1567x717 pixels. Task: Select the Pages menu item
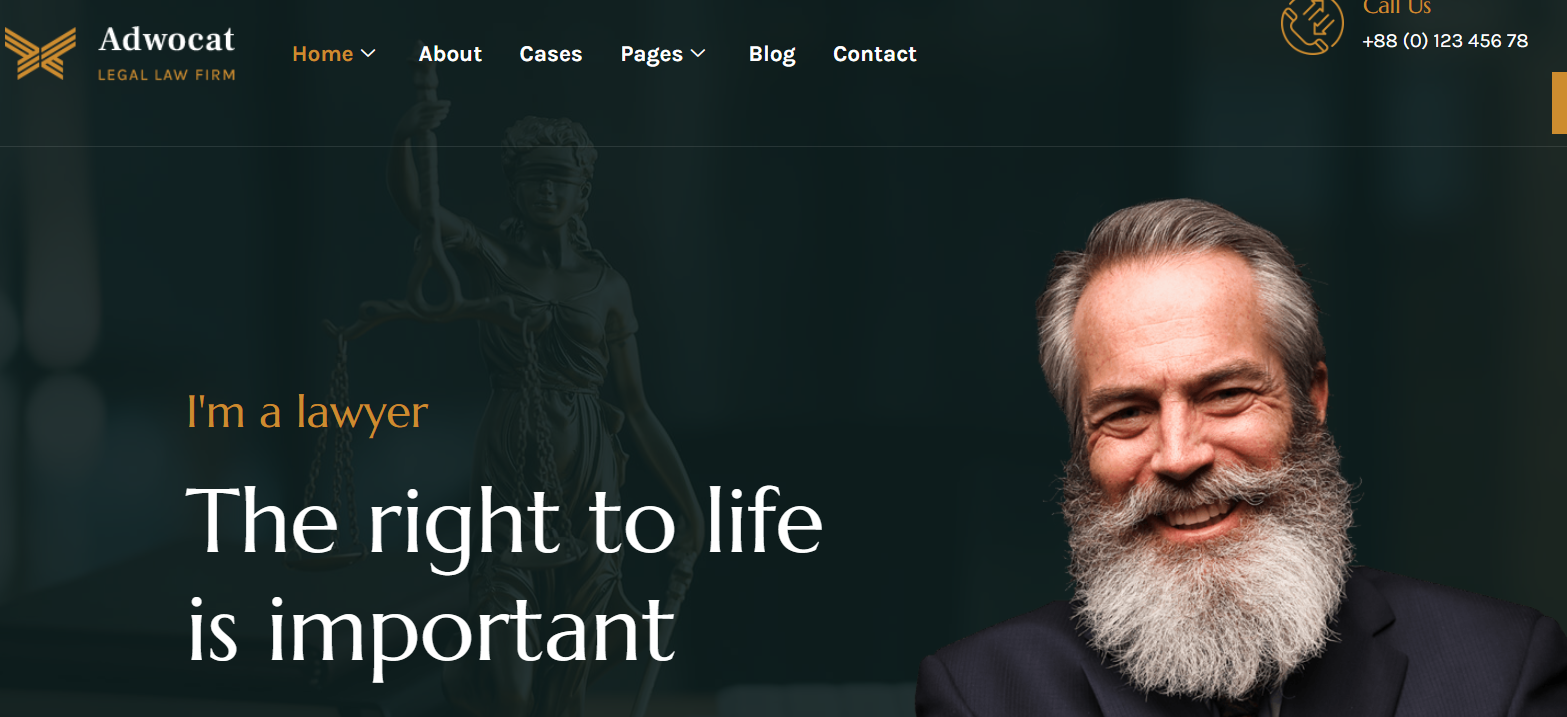(651, 55)
